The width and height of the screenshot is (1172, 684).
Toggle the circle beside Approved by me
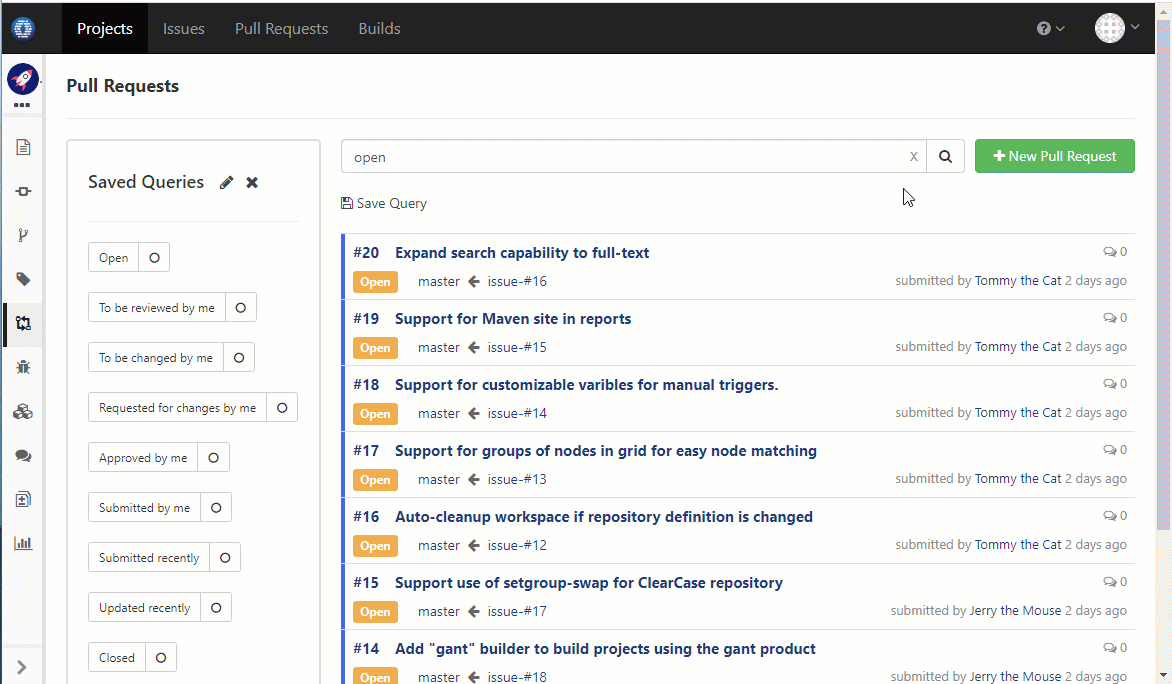pyautogui.click(x=214, y=457)
